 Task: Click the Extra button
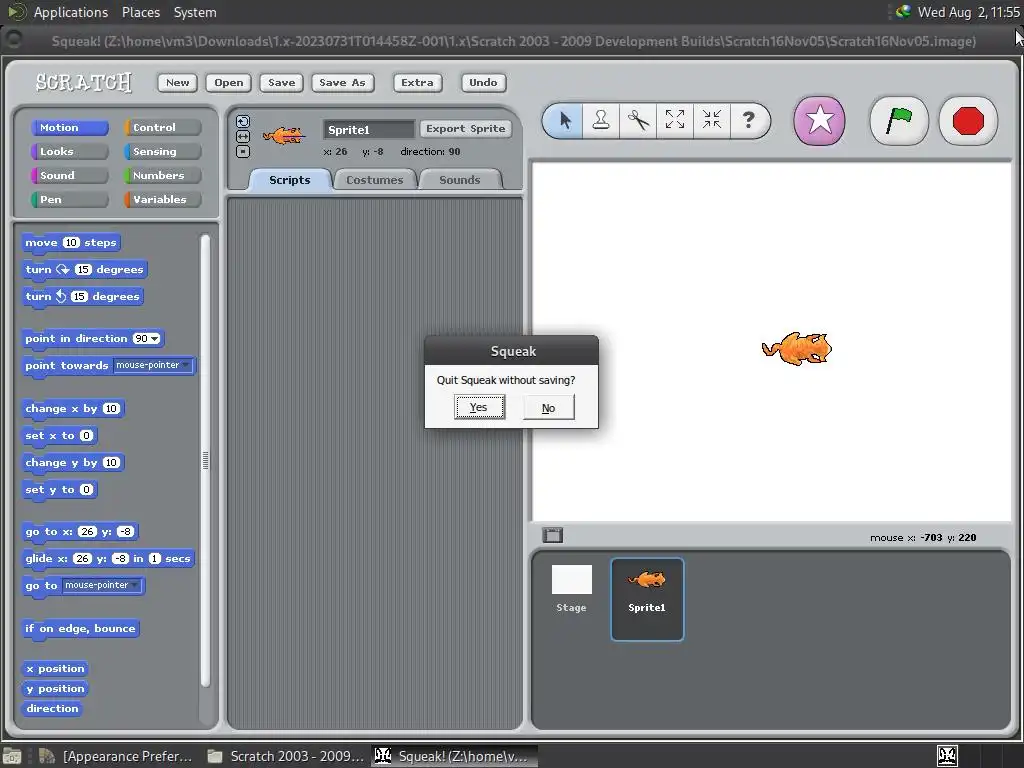pos(417,82)
